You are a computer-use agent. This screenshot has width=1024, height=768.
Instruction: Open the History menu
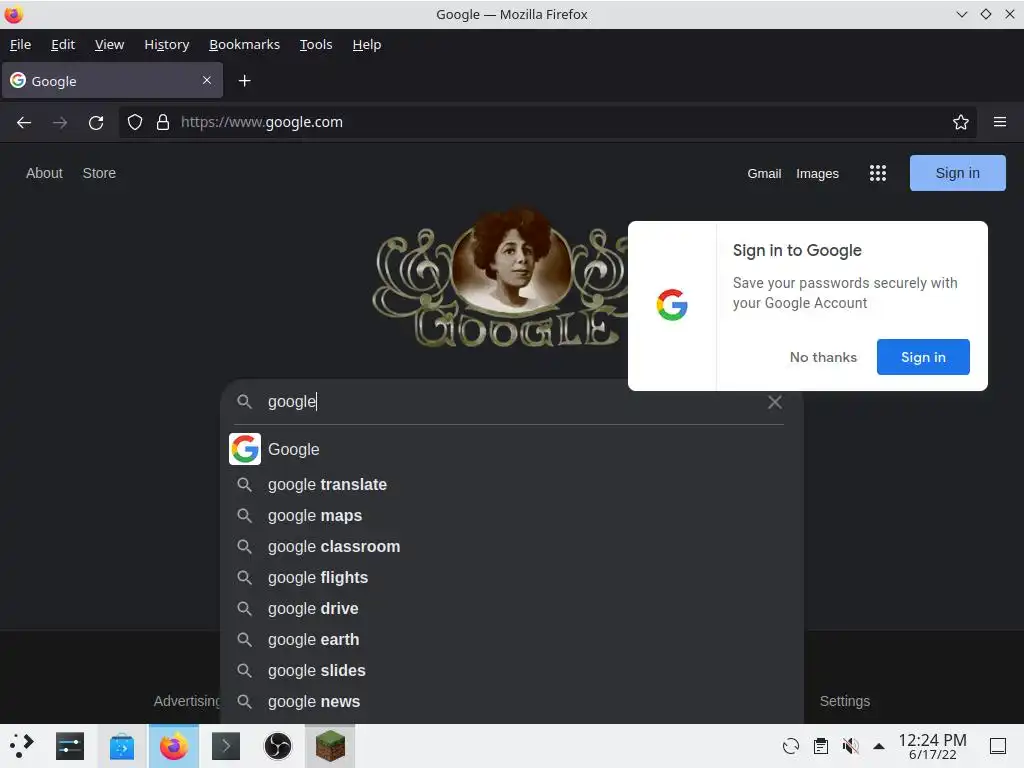(x=167, y=44)
